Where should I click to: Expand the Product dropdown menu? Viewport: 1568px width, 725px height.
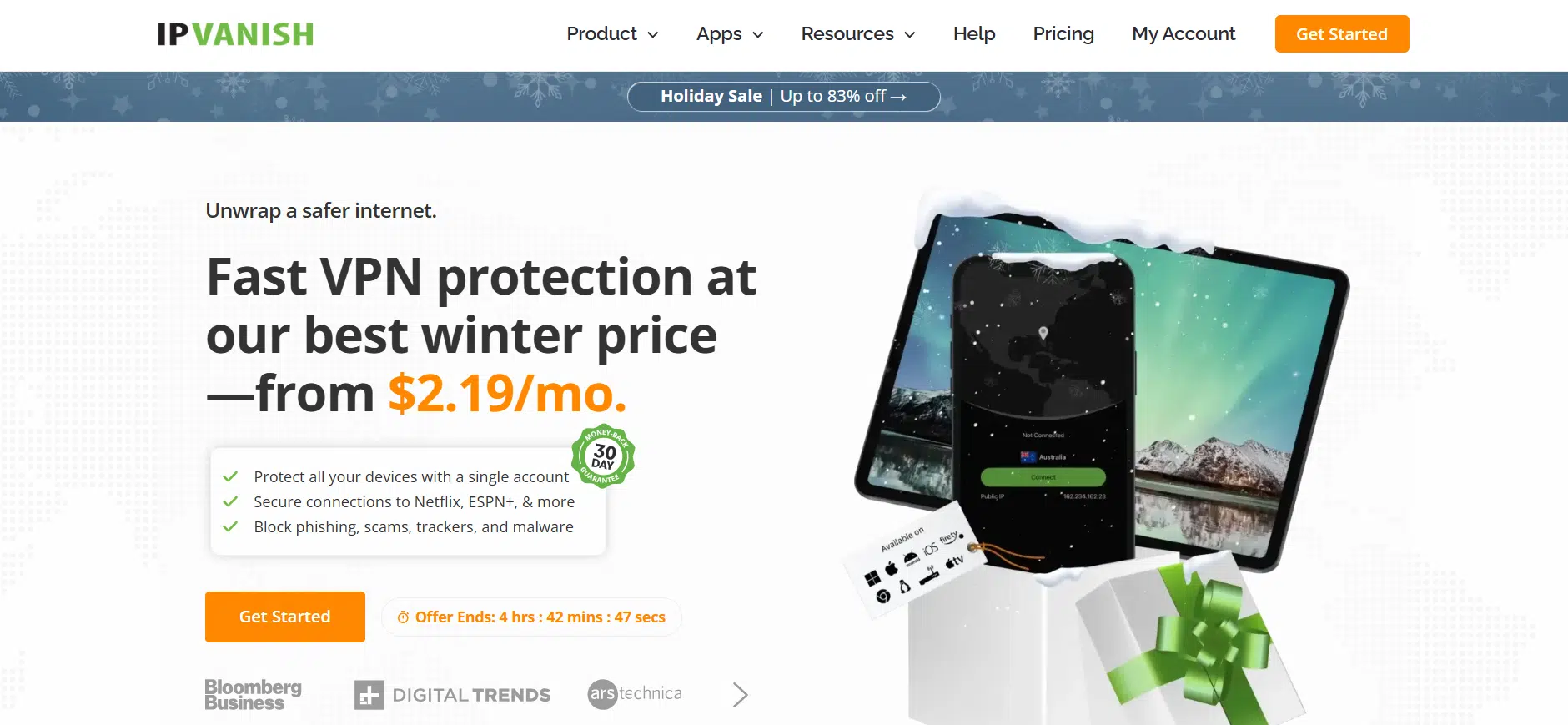coord(612,34)
